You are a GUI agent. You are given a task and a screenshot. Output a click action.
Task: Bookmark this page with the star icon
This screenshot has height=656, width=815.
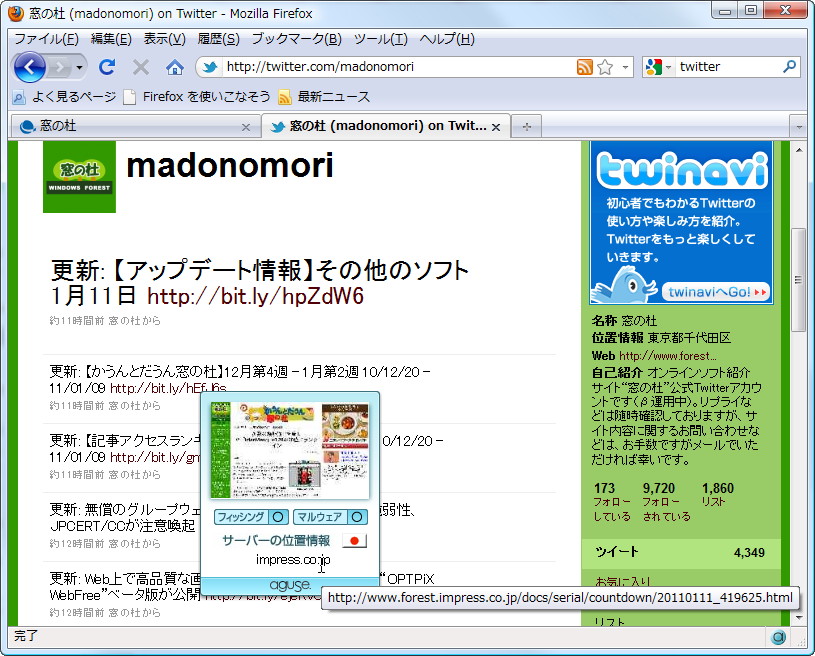coord(604,67)
